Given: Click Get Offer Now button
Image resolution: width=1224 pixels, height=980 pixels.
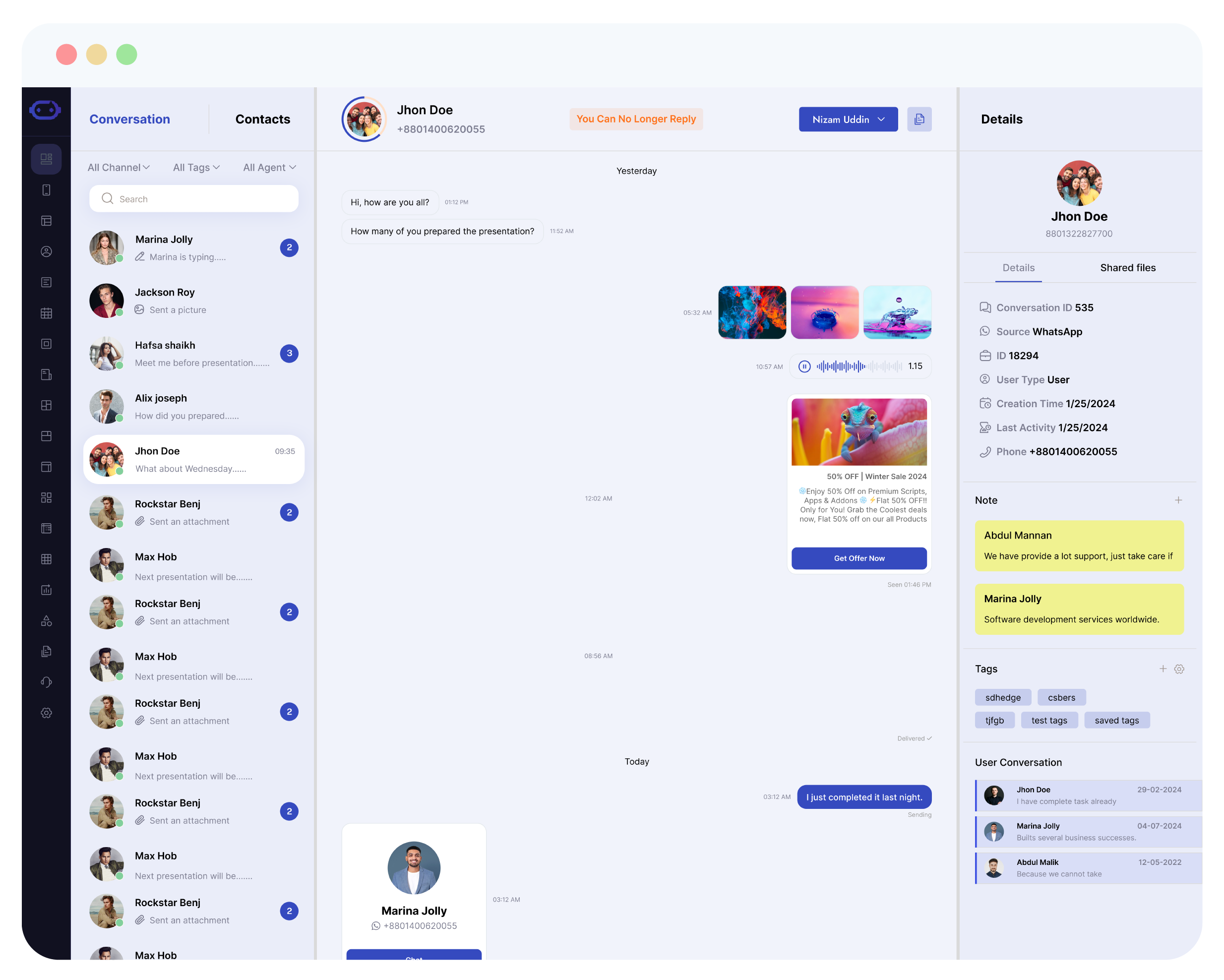Looking at the screenshot, I should 857,557.
